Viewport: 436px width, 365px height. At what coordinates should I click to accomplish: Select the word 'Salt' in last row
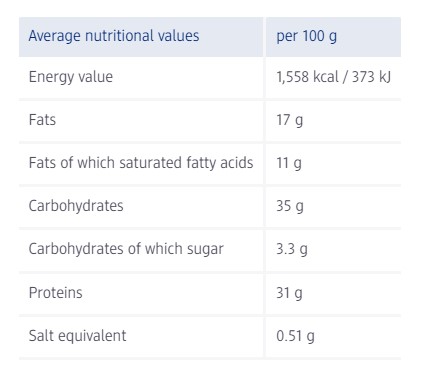click(40, 336)
